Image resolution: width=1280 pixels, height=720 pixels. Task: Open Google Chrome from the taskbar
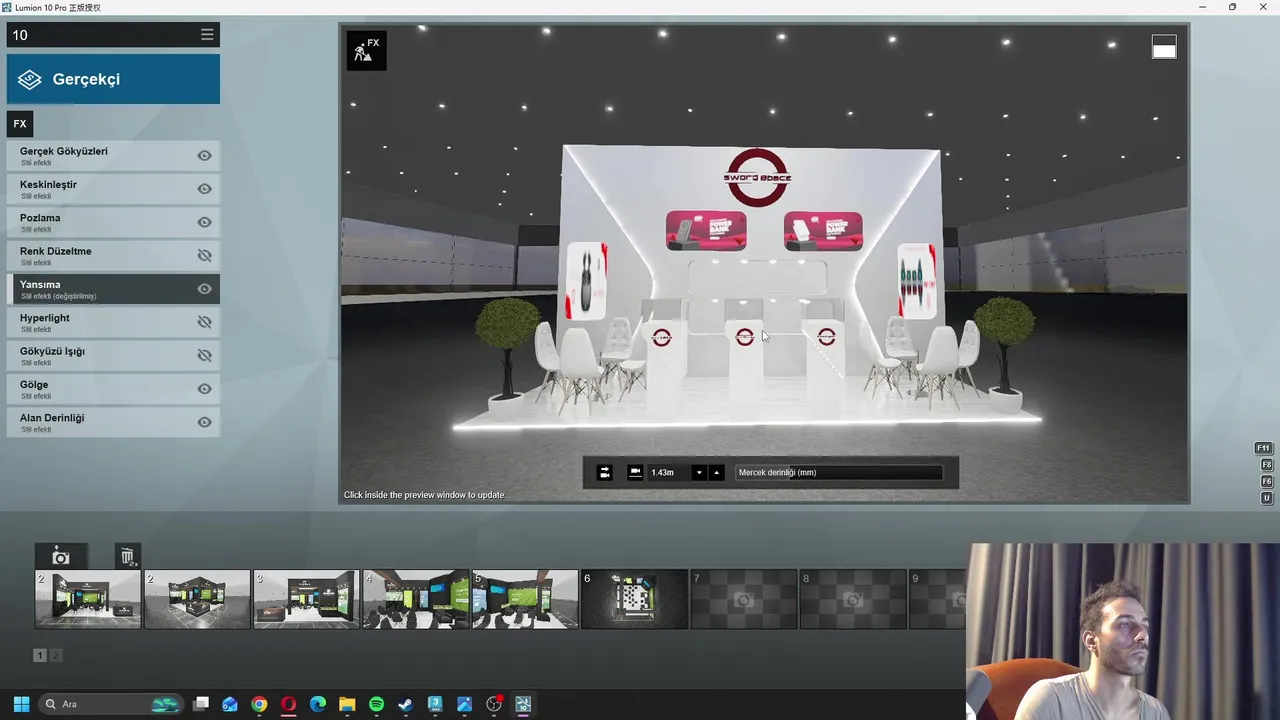(259, 704)
